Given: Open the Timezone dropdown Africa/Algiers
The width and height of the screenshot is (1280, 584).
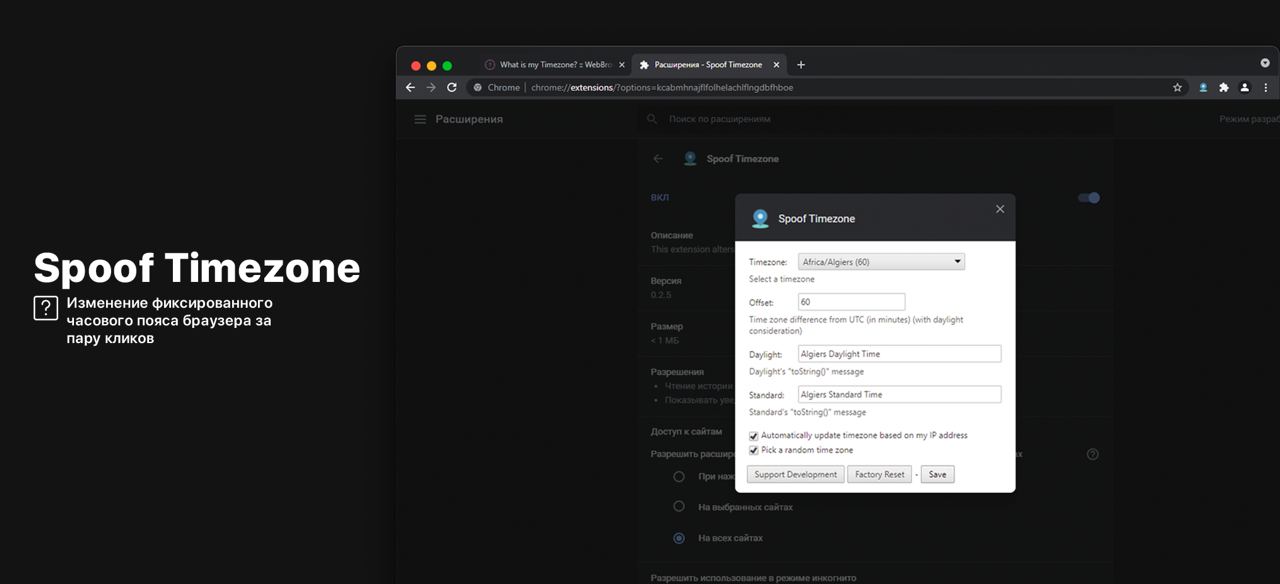Looking at the screenshot, I should point(881,262).
